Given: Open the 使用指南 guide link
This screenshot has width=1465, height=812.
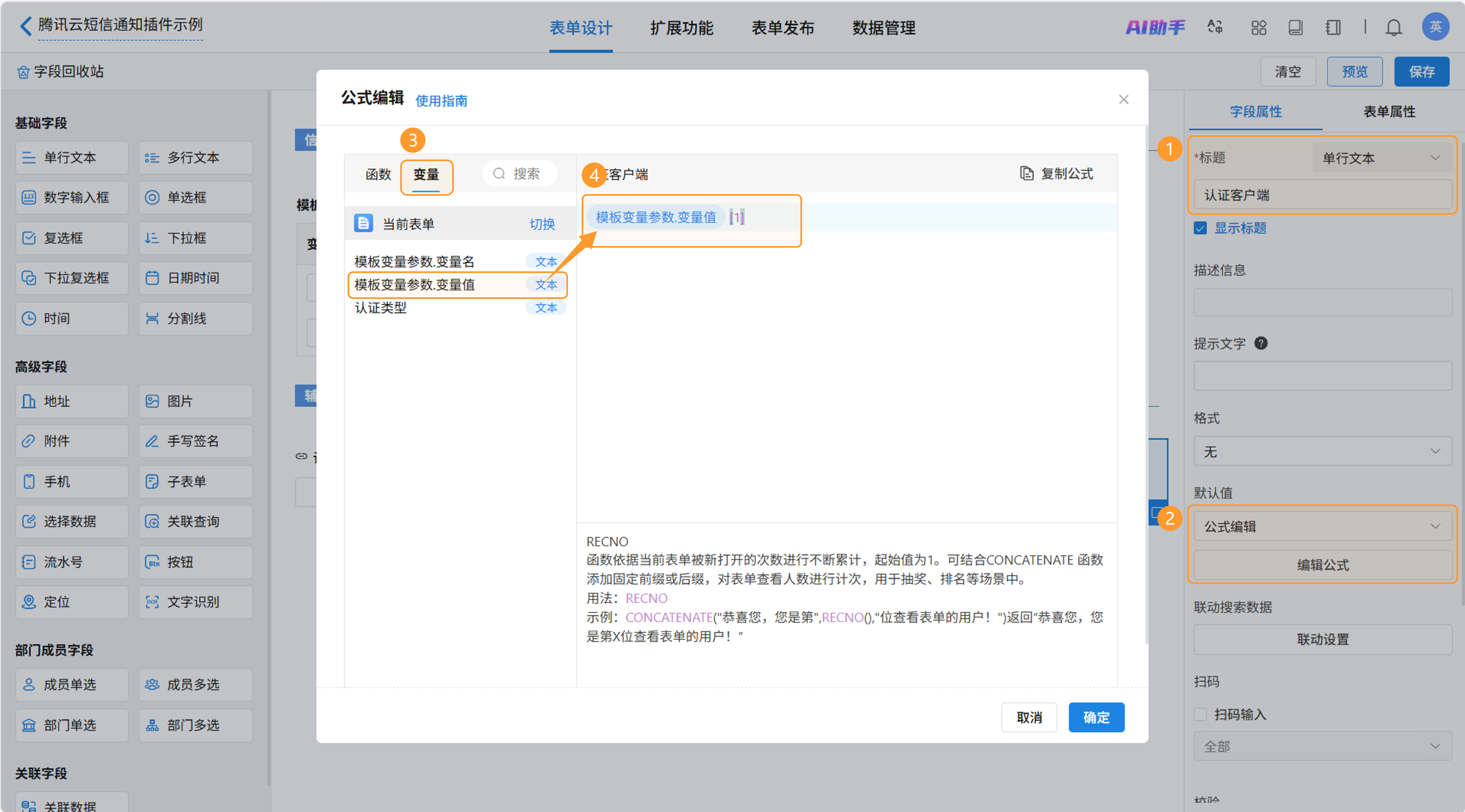Looking at the screenshot, I should point(441,101).
